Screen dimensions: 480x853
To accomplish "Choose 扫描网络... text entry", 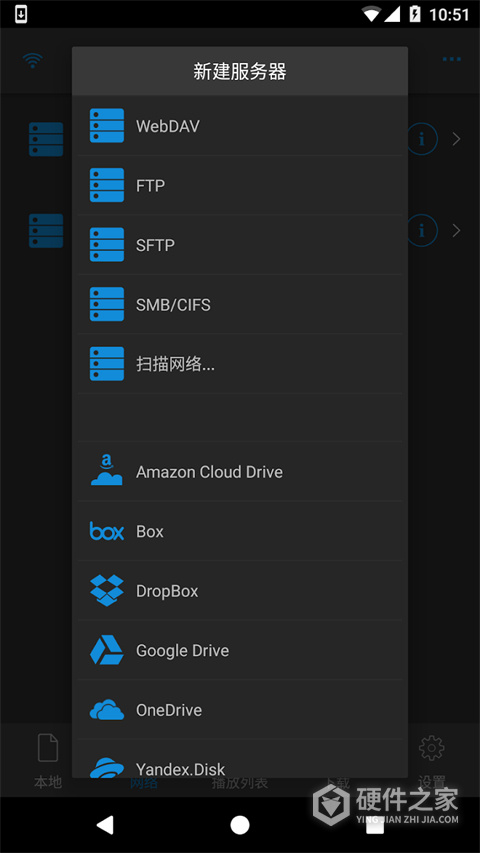I will 175,364.
